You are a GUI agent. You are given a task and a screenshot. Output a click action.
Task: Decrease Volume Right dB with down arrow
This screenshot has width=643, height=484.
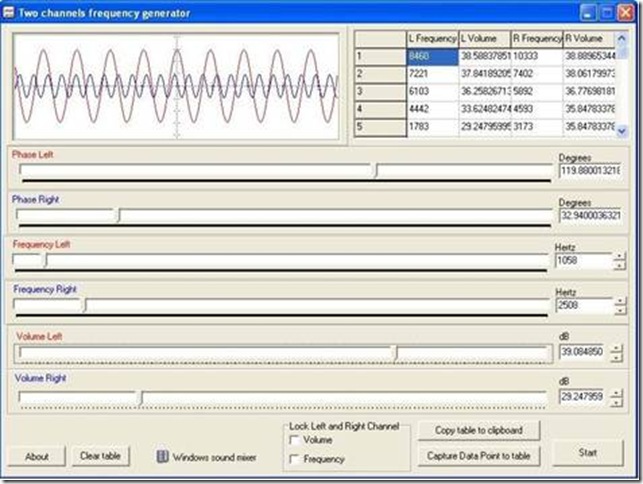619,401
